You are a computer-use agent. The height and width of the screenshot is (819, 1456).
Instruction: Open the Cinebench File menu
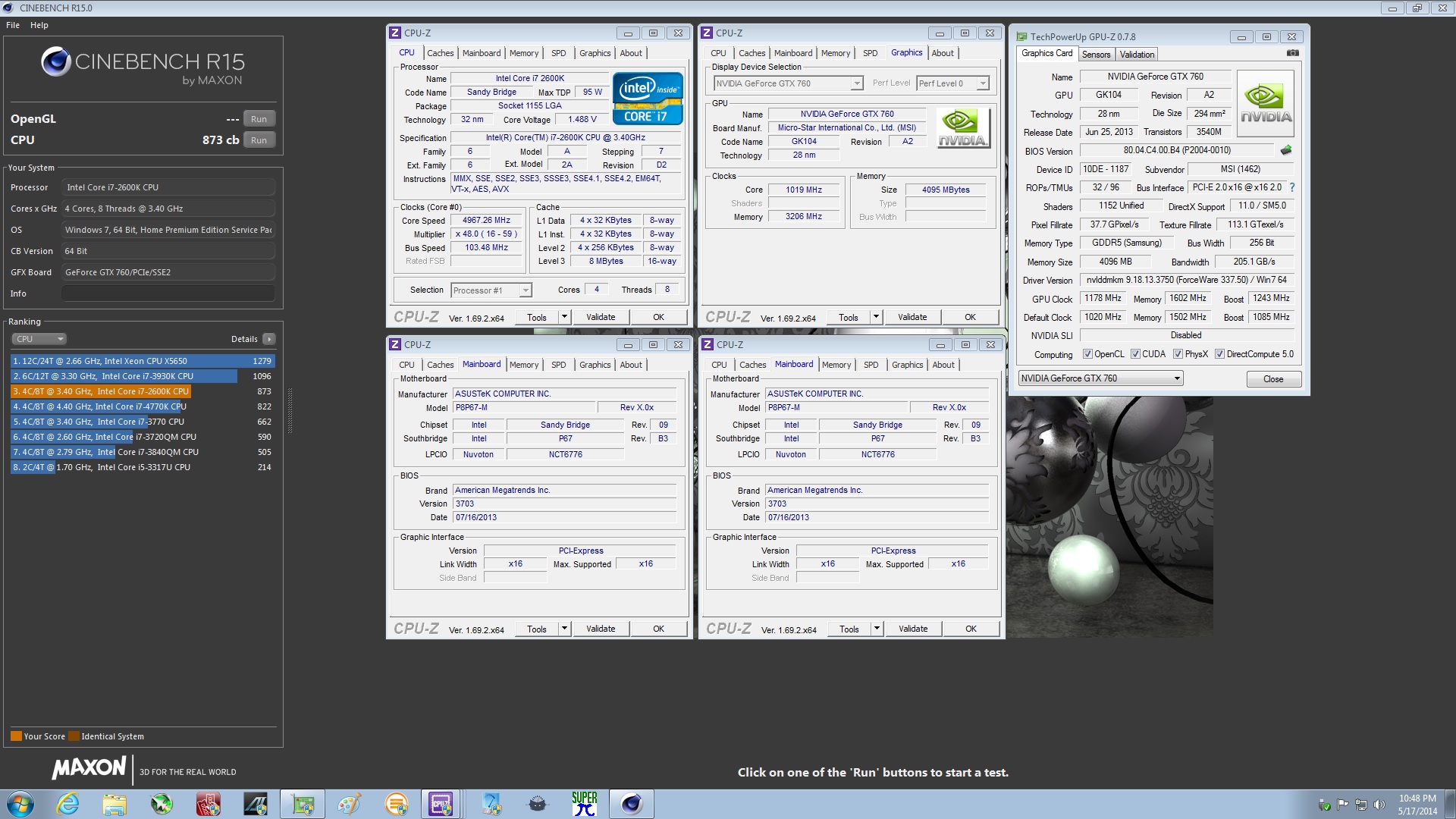point(13,25)
